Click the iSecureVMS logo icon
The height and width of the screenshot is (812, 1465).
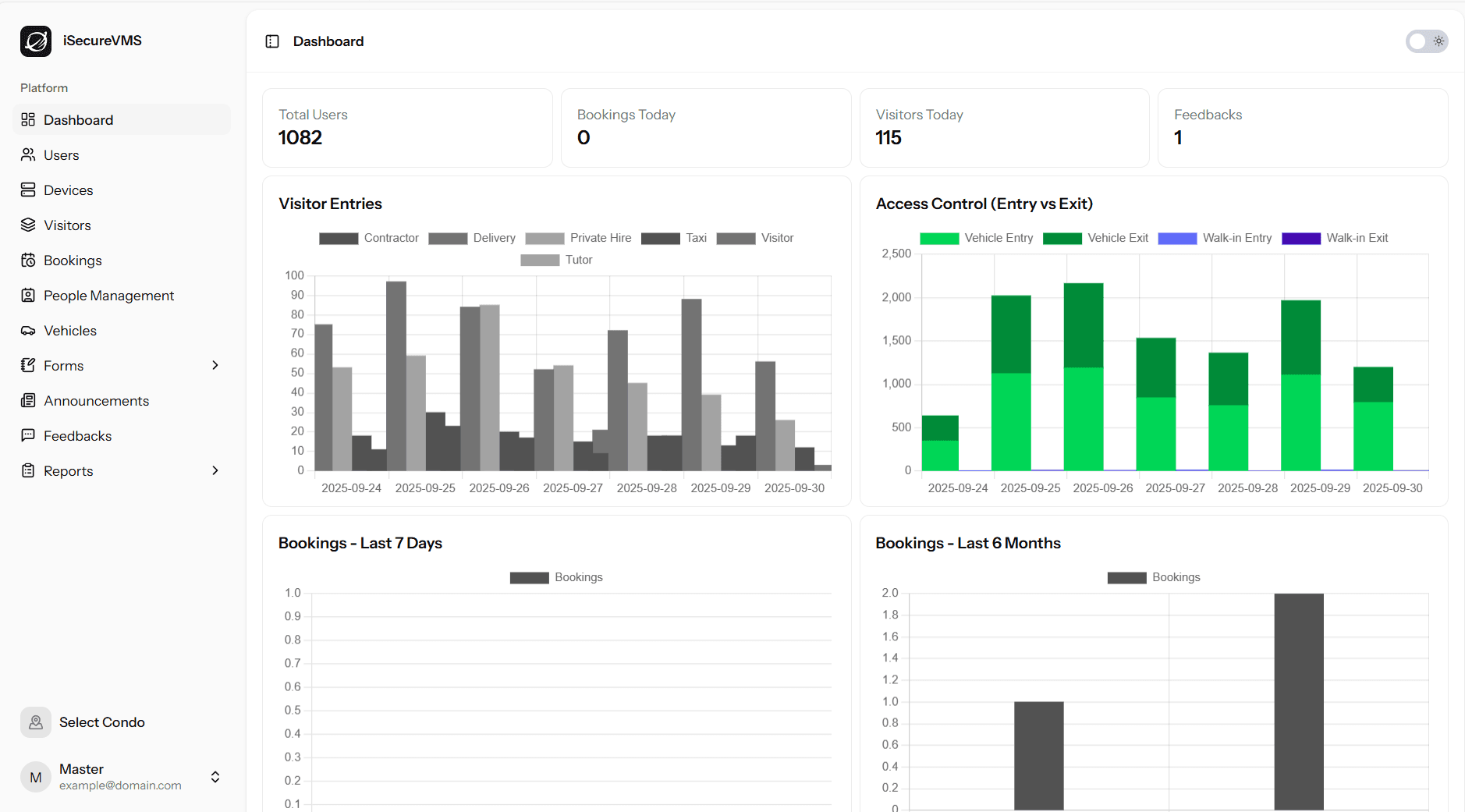coord(36,41)
